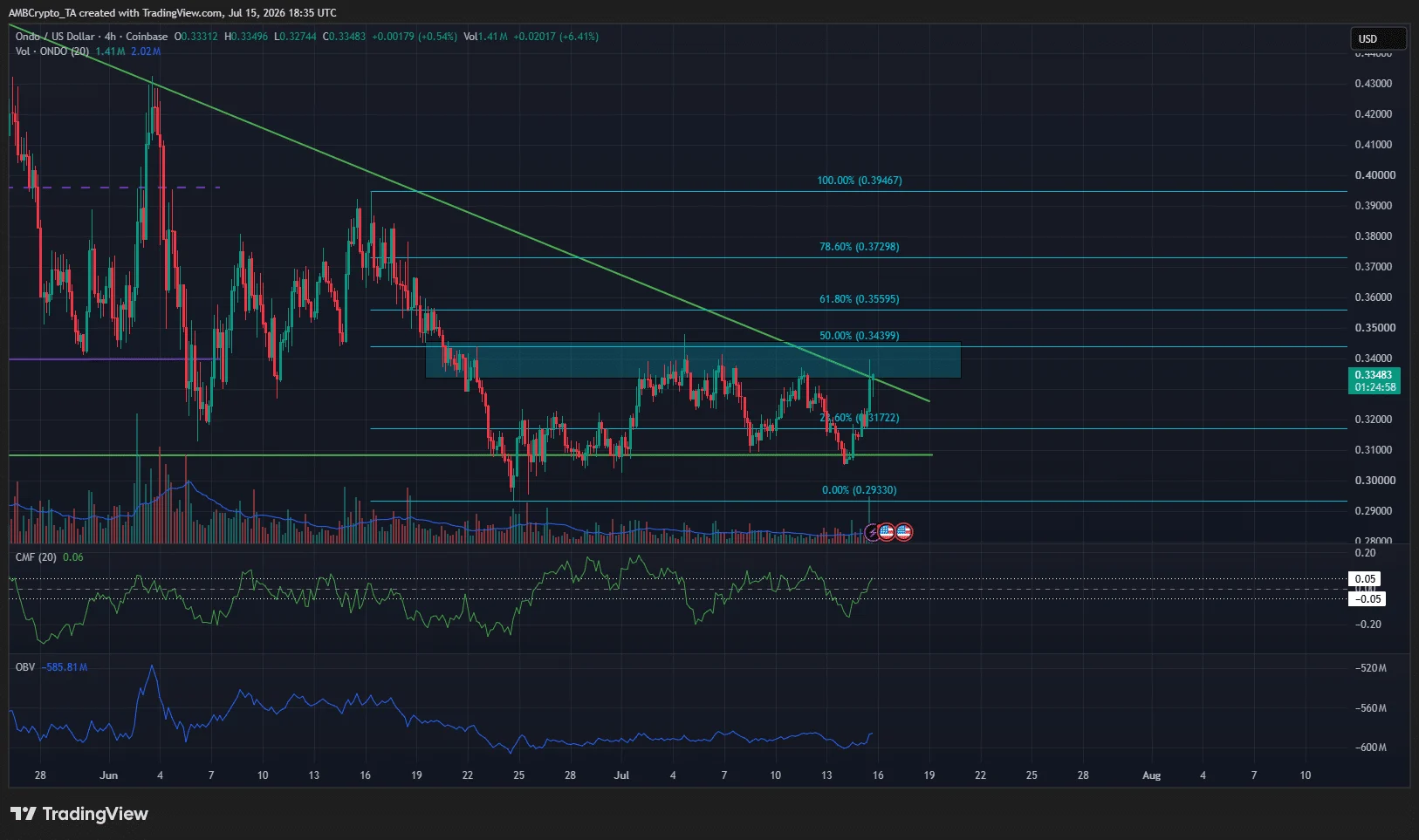Click the OBV value −585.81M
This screenshot has width=1419, height=840.
(65, 667)
